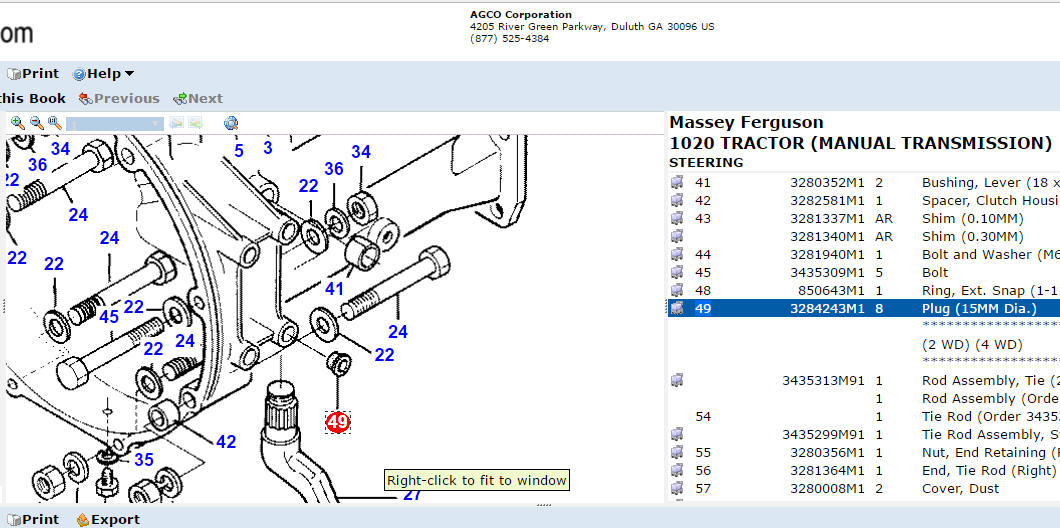Select part number 3435309M1
Screen dimensions: 1060x528
827,272
